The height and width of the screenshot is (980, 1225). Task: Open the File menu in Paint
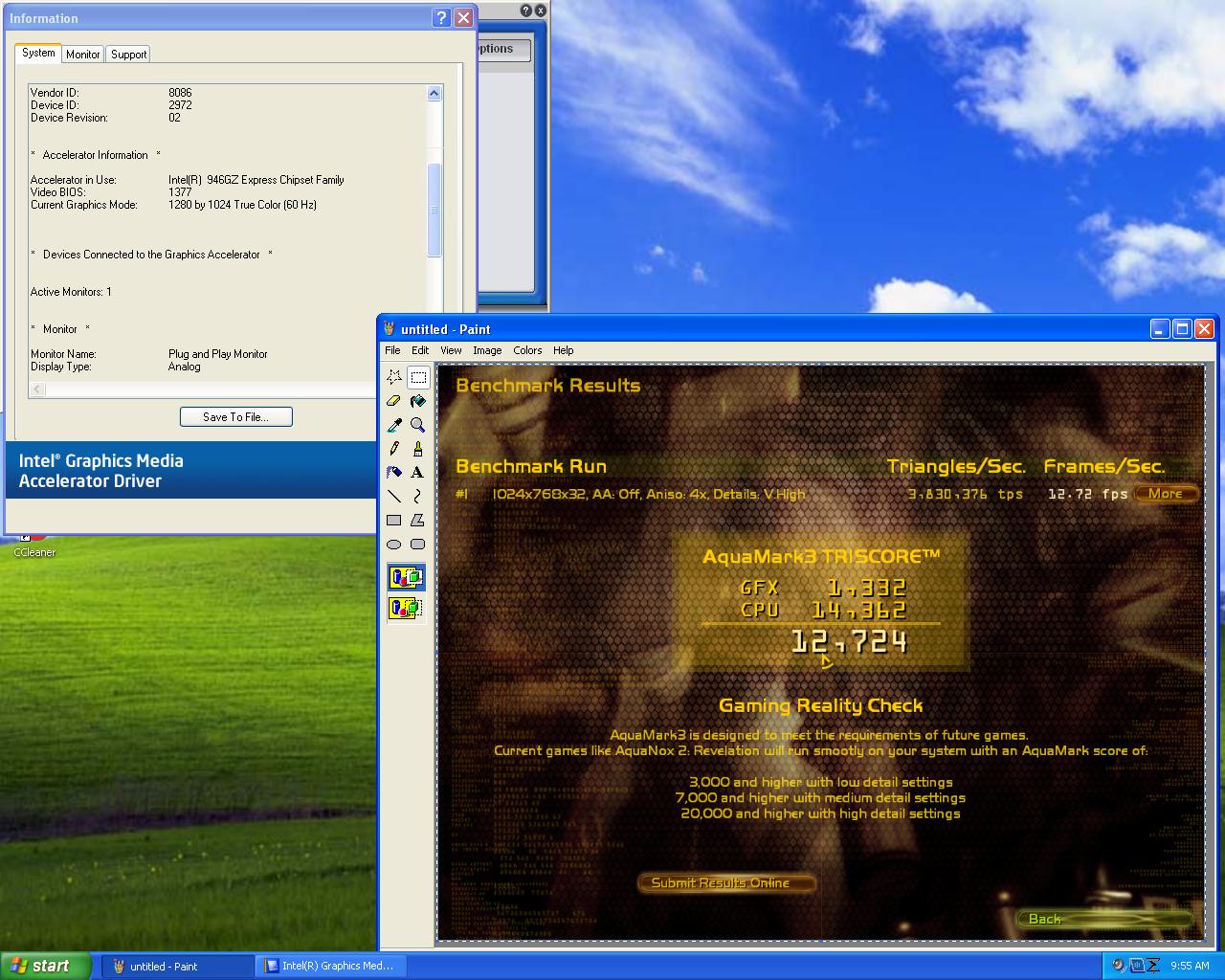coord(392,350)
